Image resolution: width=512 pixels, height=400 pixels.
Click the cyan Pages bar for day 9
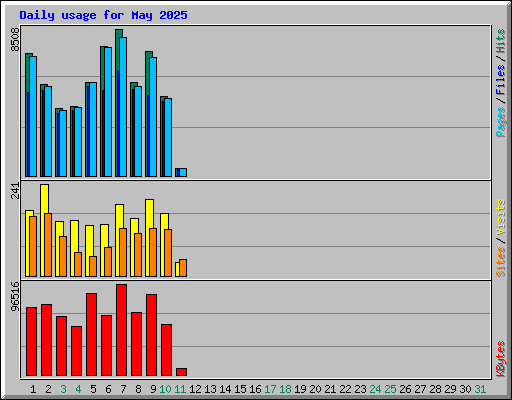tap(153, 117)
